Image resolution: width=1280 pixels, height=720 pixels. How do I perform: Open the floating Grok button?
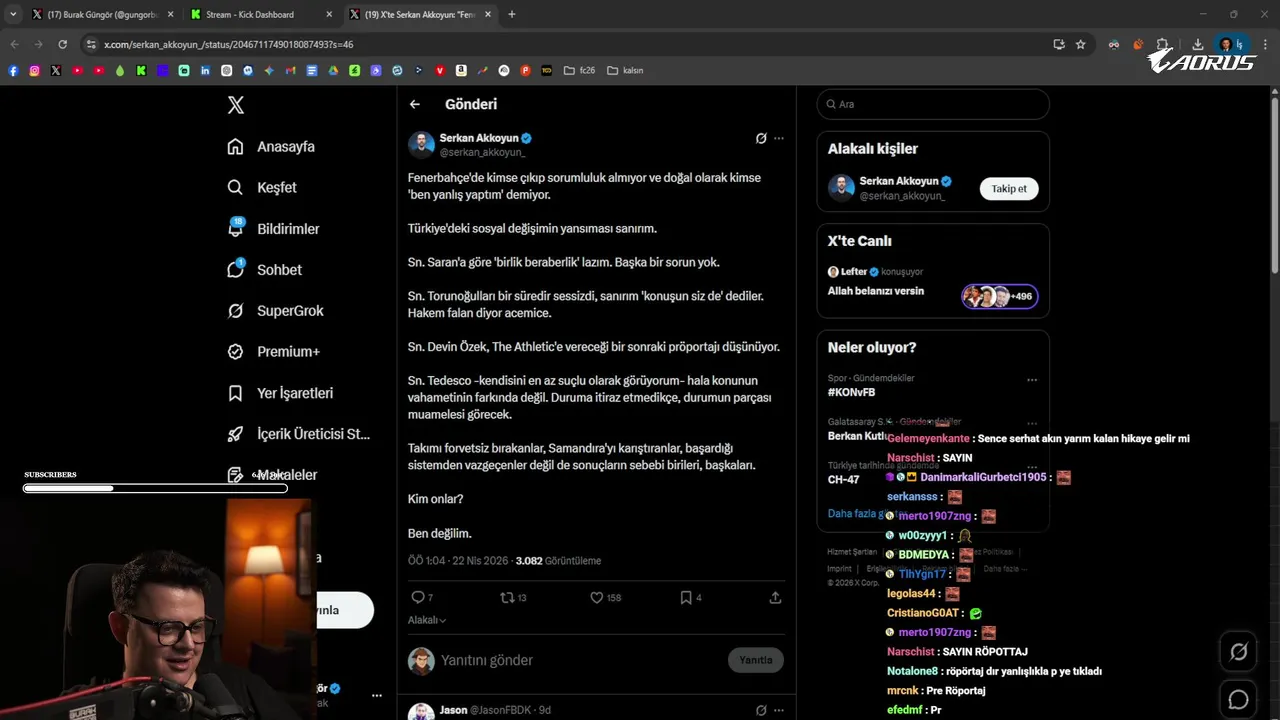pyautogui.click(x=1238, y=652)
